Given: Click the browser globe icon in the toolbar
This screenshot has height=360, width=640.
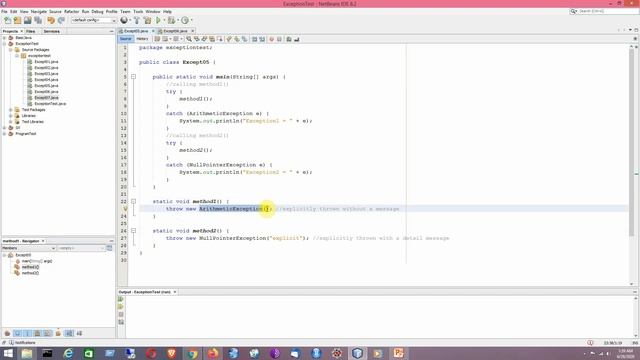Looking at the screenshot, I should tap(124, 20).
